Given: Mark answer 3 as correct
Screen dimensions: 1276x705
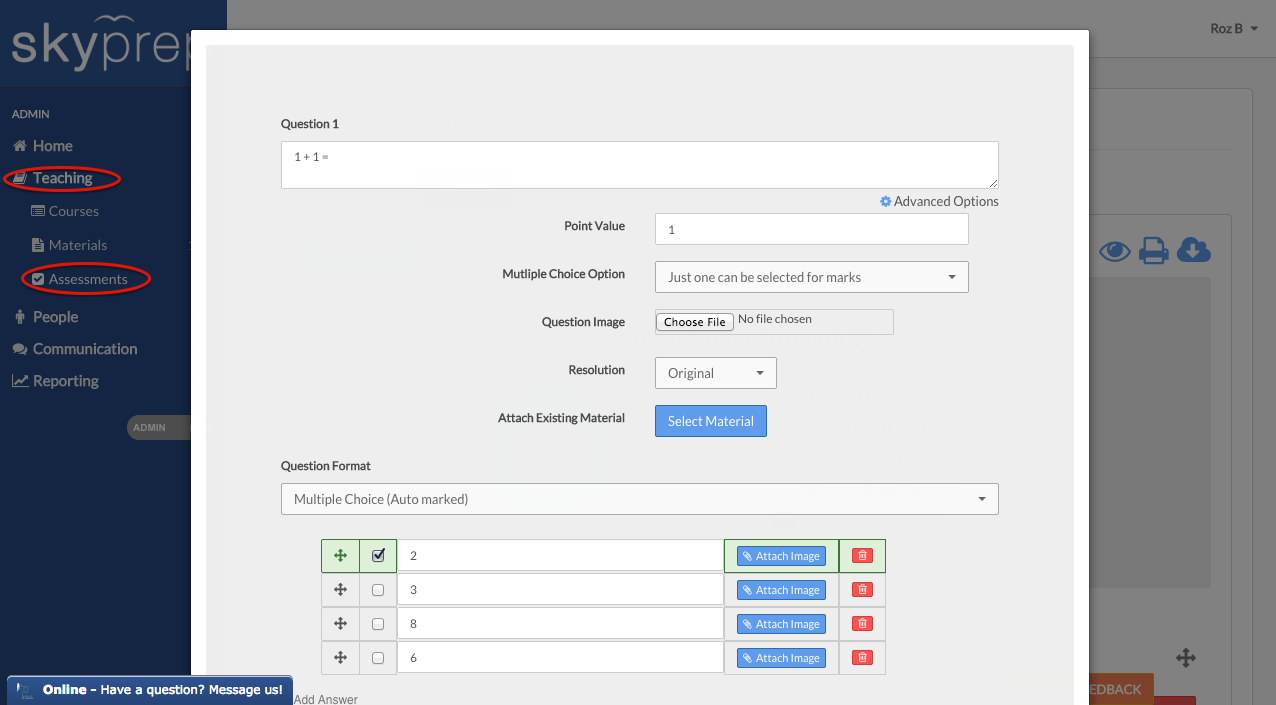Looking at the screenshot, I should [x=378, y=590].
